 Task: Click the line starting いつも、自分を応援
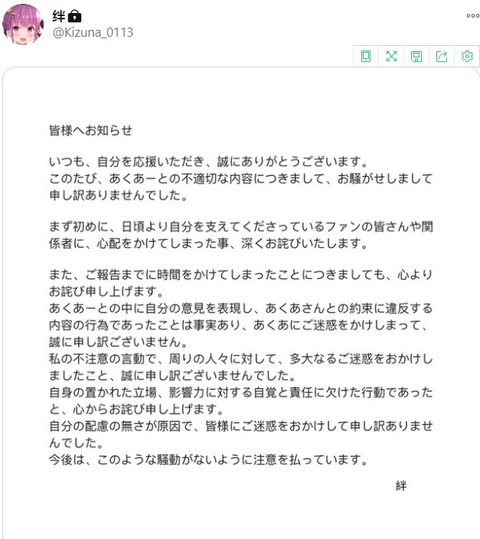[x=209, y=161]
